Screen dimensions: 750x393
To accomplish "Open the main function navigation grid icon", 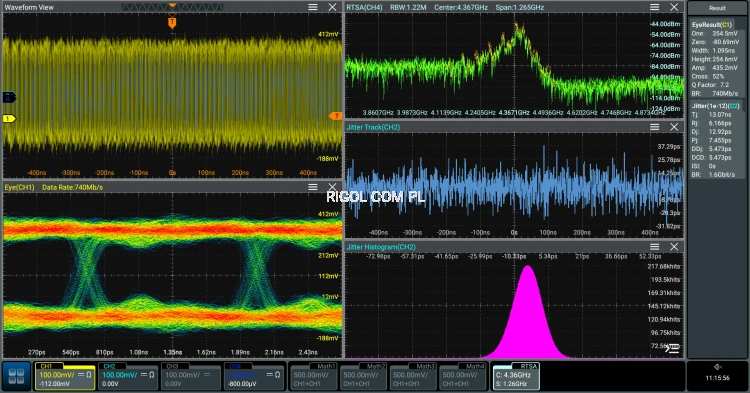I will click(16, 376).
